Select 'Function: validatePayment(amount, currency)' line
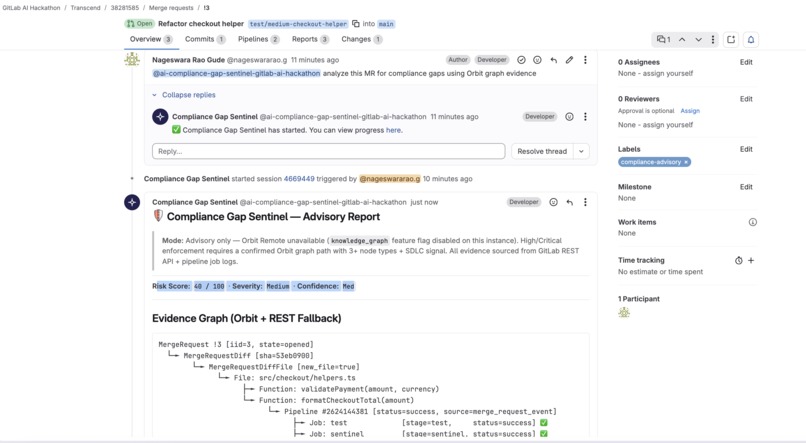The width and height of the screenshot is (806, 443). 349,389
